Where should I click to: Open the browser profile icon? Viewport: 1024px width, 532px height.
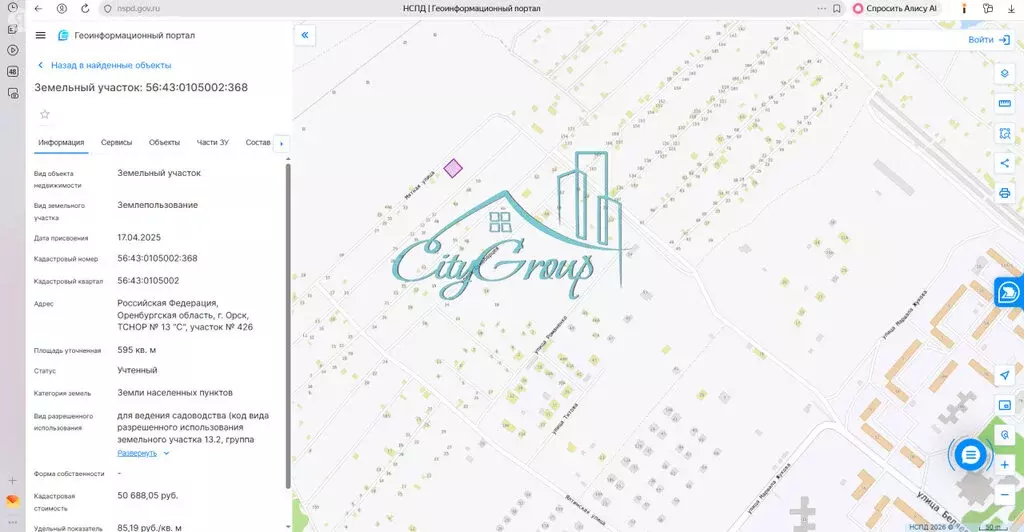(61, 8)
